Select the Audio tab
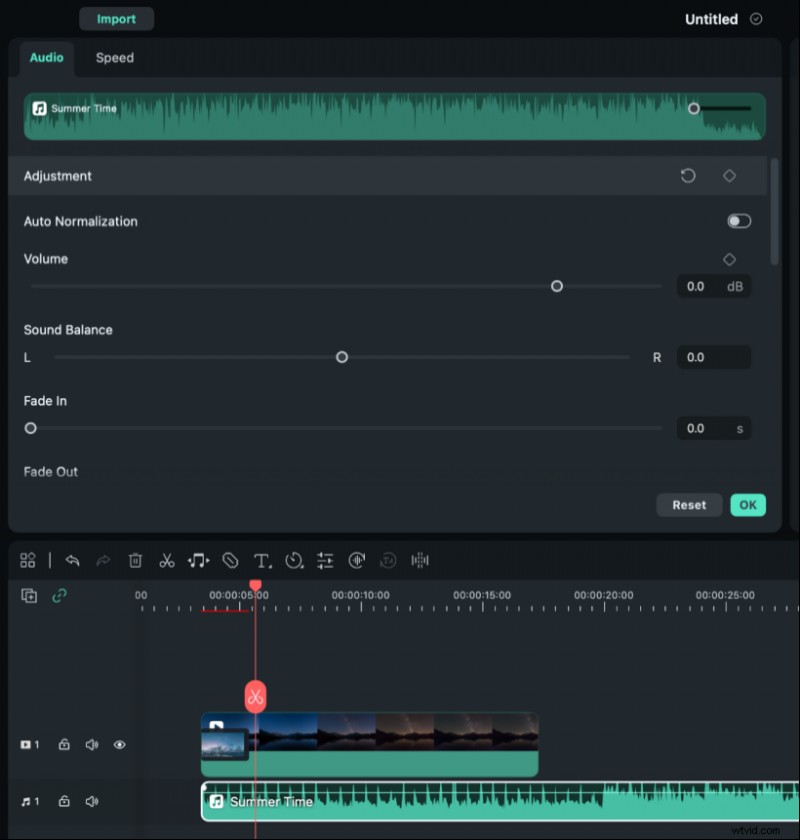The height and width of the screenshot is (840, 800). [46, 58]
